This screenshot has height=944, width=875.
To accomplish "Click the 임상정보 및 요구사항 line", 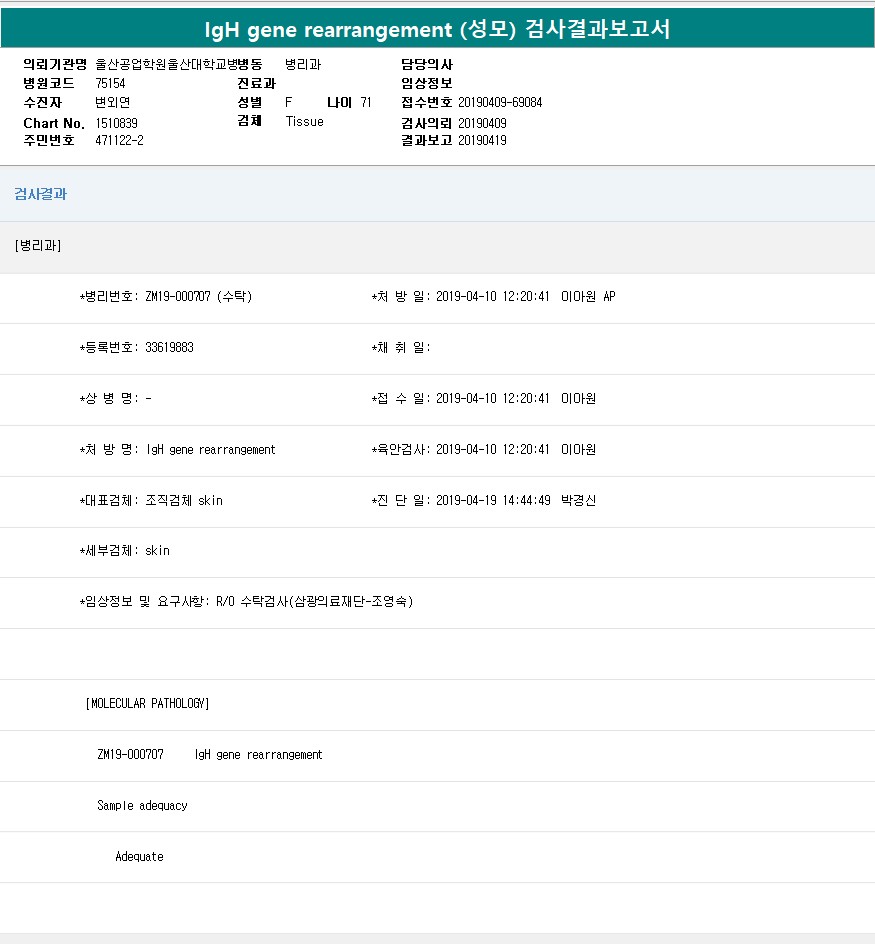I will coord(246,602).
